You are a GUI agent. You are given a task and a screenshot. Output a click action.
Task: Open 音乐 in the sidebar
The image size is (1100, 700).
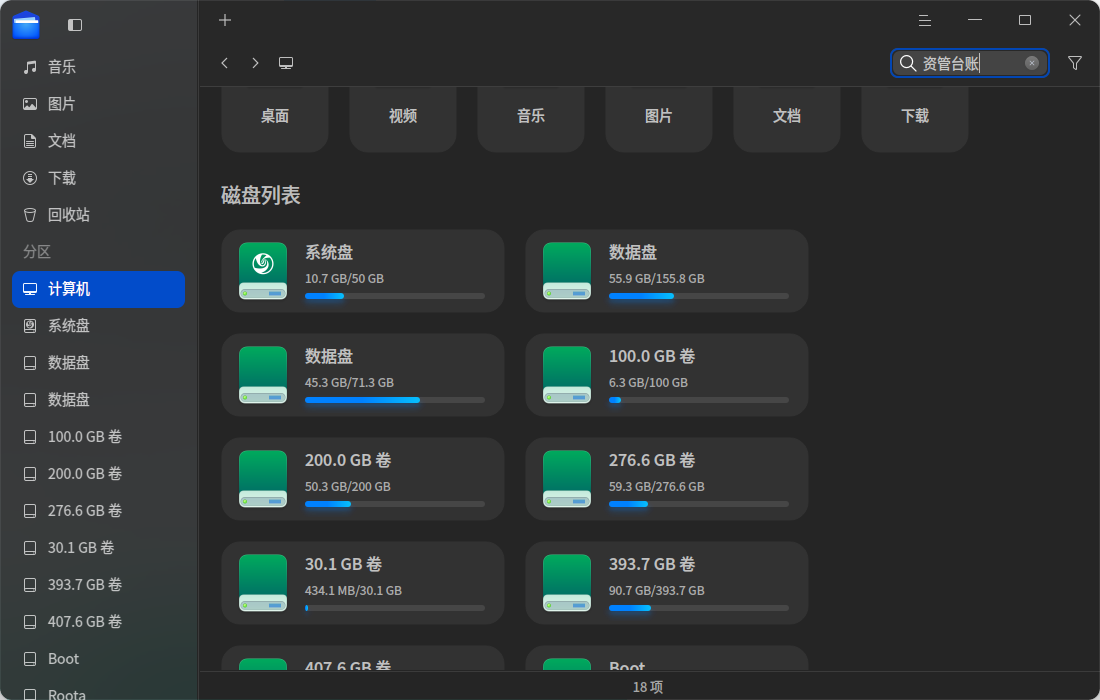98,67
